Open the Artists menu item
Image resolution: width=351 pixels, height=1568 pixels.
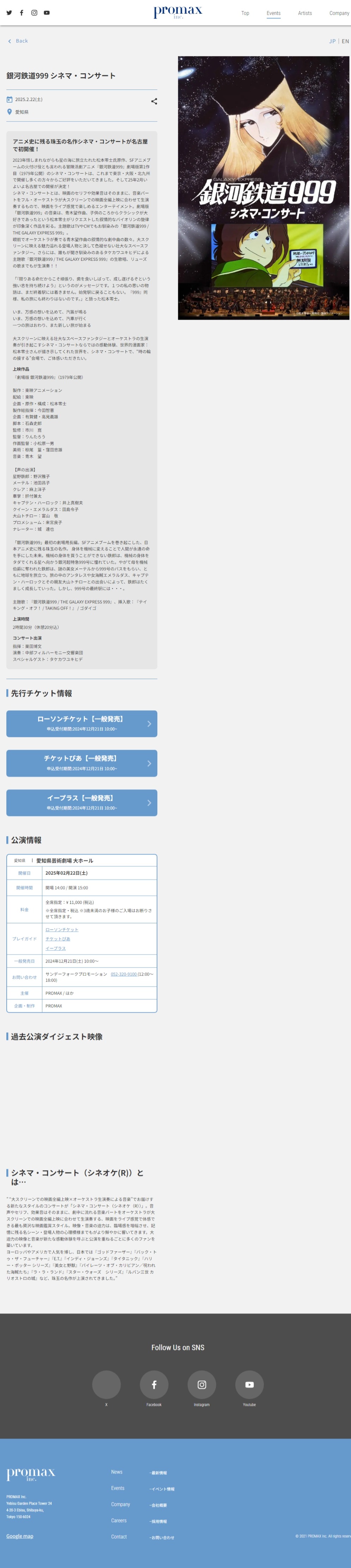(305, 13)
